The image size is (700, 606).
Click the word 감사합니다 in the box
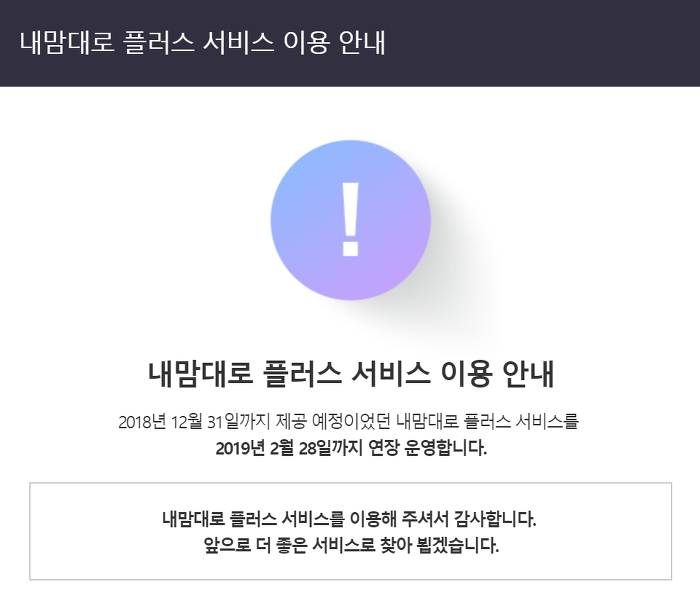tap(495, 519)
